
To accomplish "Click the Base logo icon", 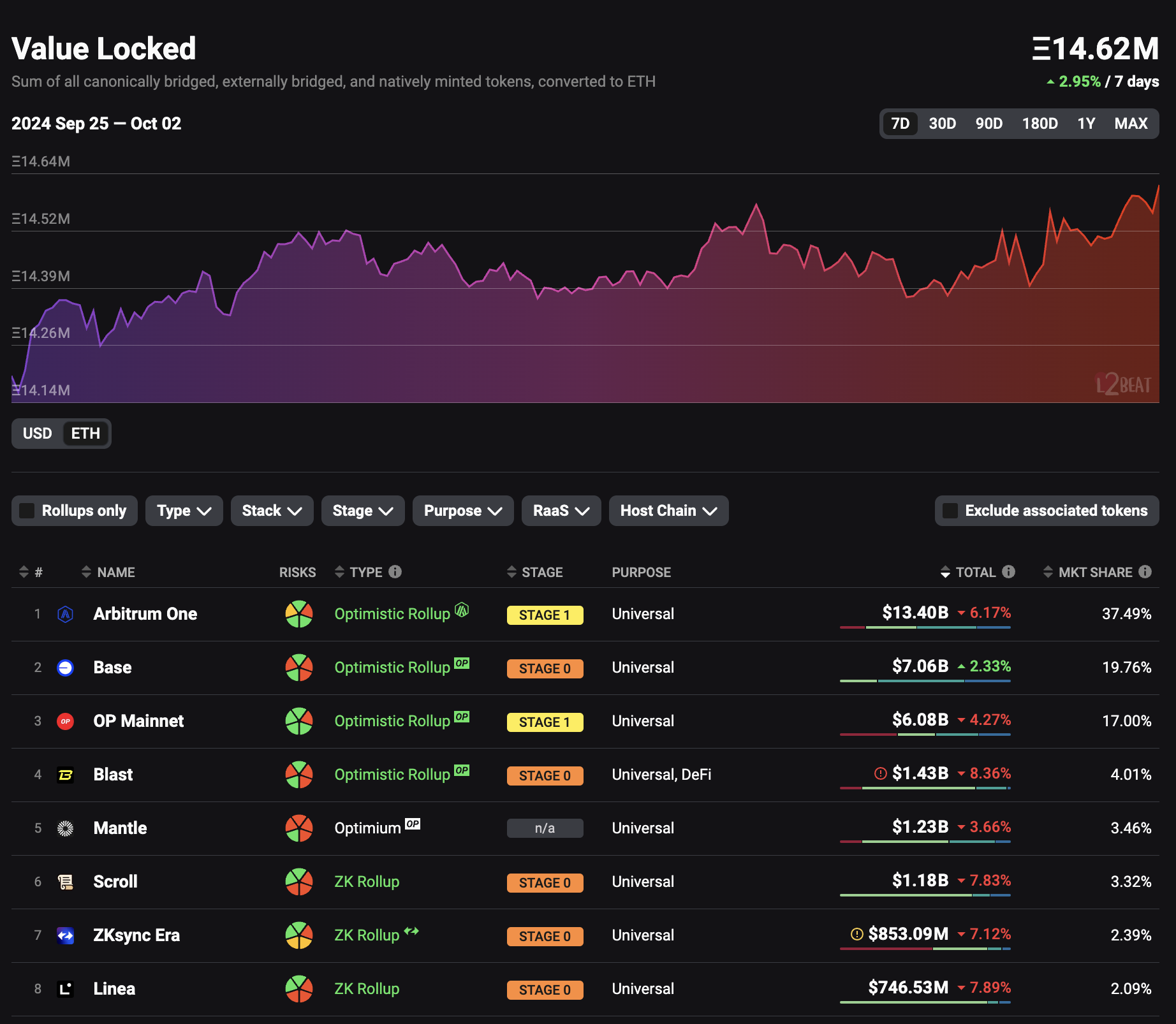I will 65,668.
